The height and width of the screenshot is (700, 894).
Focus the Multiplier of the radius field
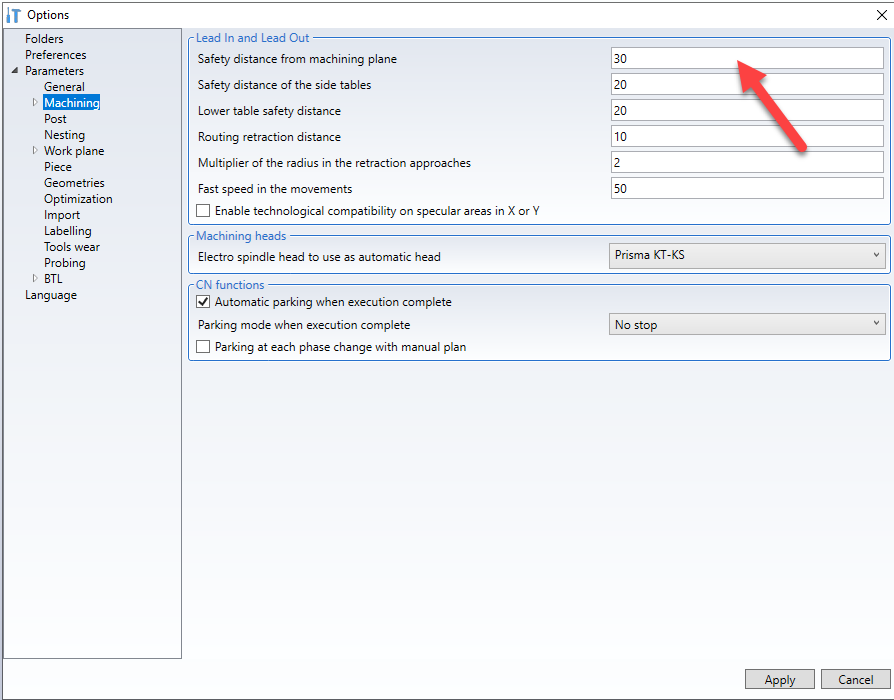coord(747,162)
